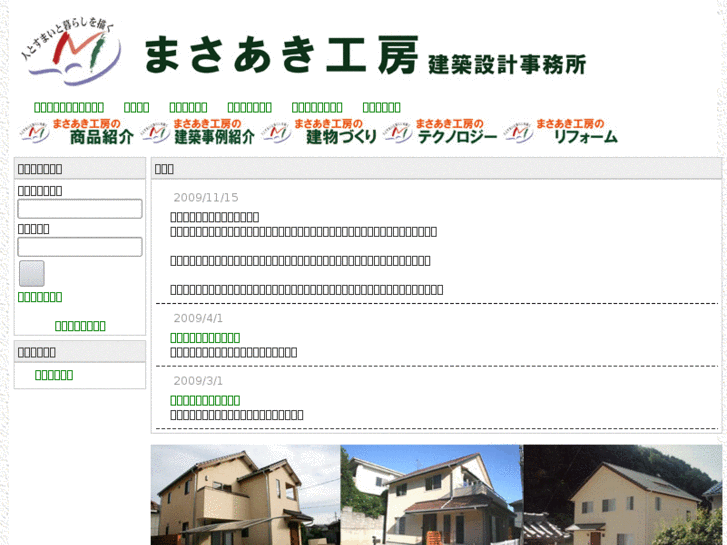Follow the centered green link at the sidebar form's bottom
The image size is (727, 545).
point(80,326)
